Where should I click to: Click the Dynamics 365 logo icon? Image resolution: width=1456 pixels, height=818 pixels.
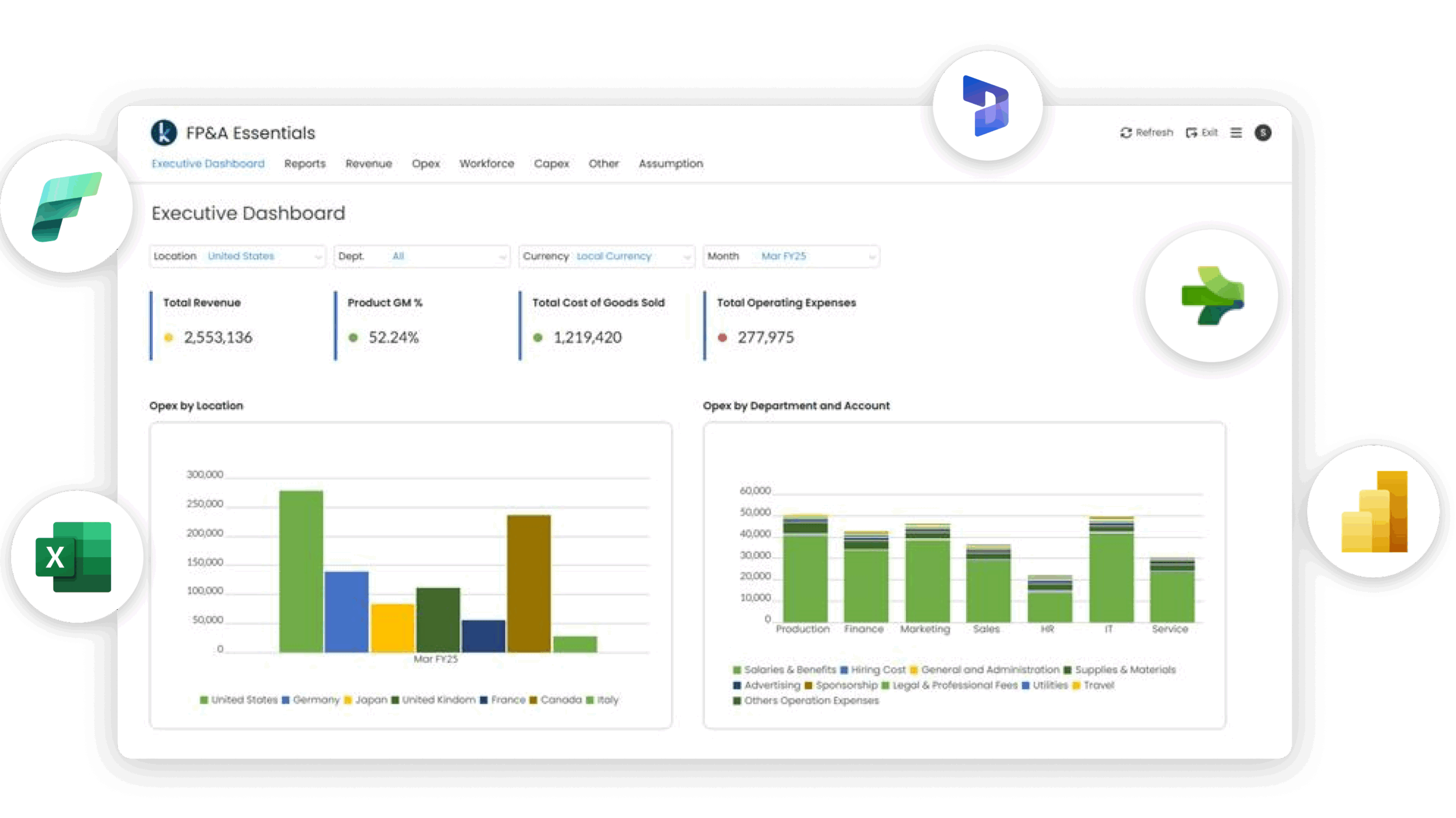[986, 106]
